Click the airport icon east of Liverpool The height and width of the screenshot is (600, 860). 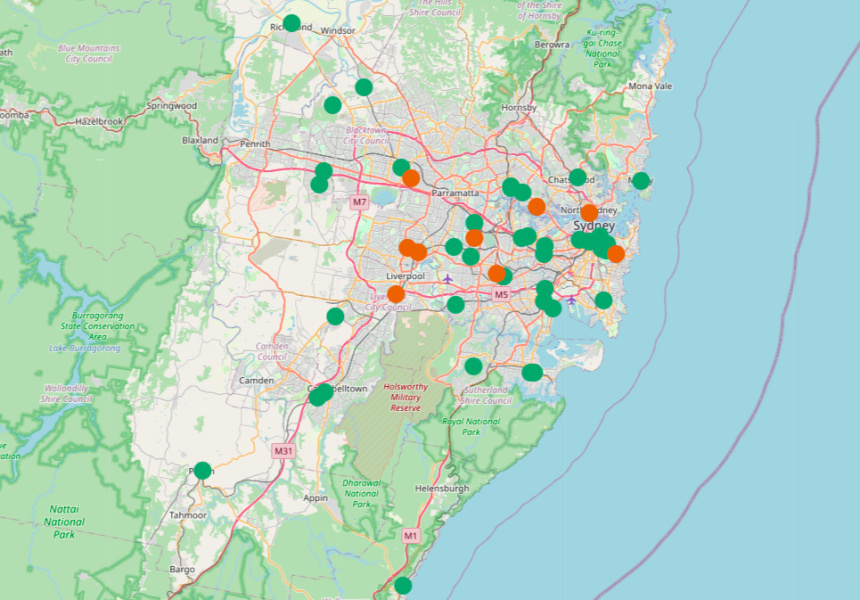(x=447, y=278)
